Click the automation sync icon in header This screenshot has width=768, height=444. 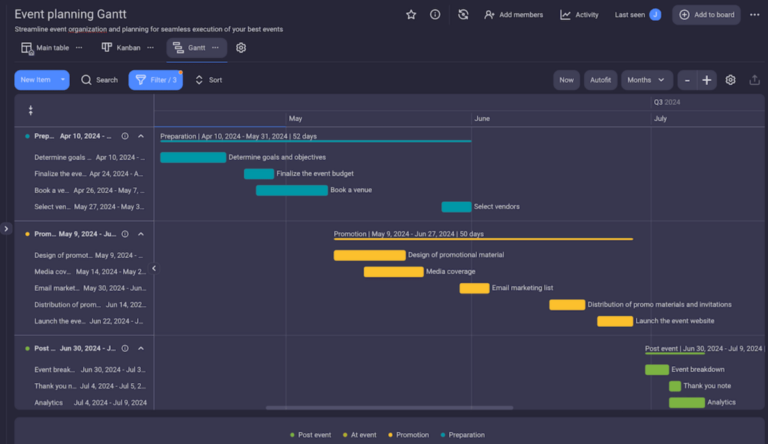click(463, 15)
